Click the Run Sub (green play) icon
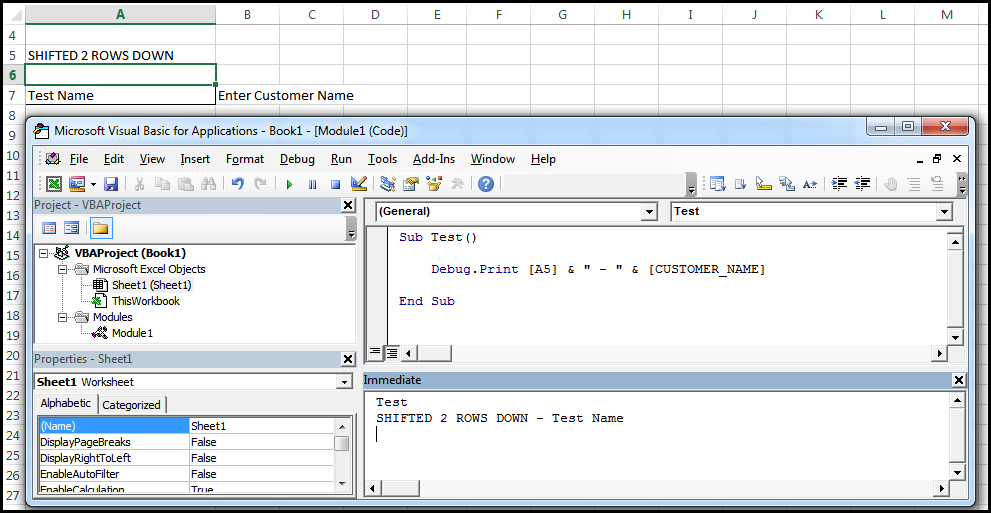The height and width of the screenshot is (513, 991). click(289, 184)
